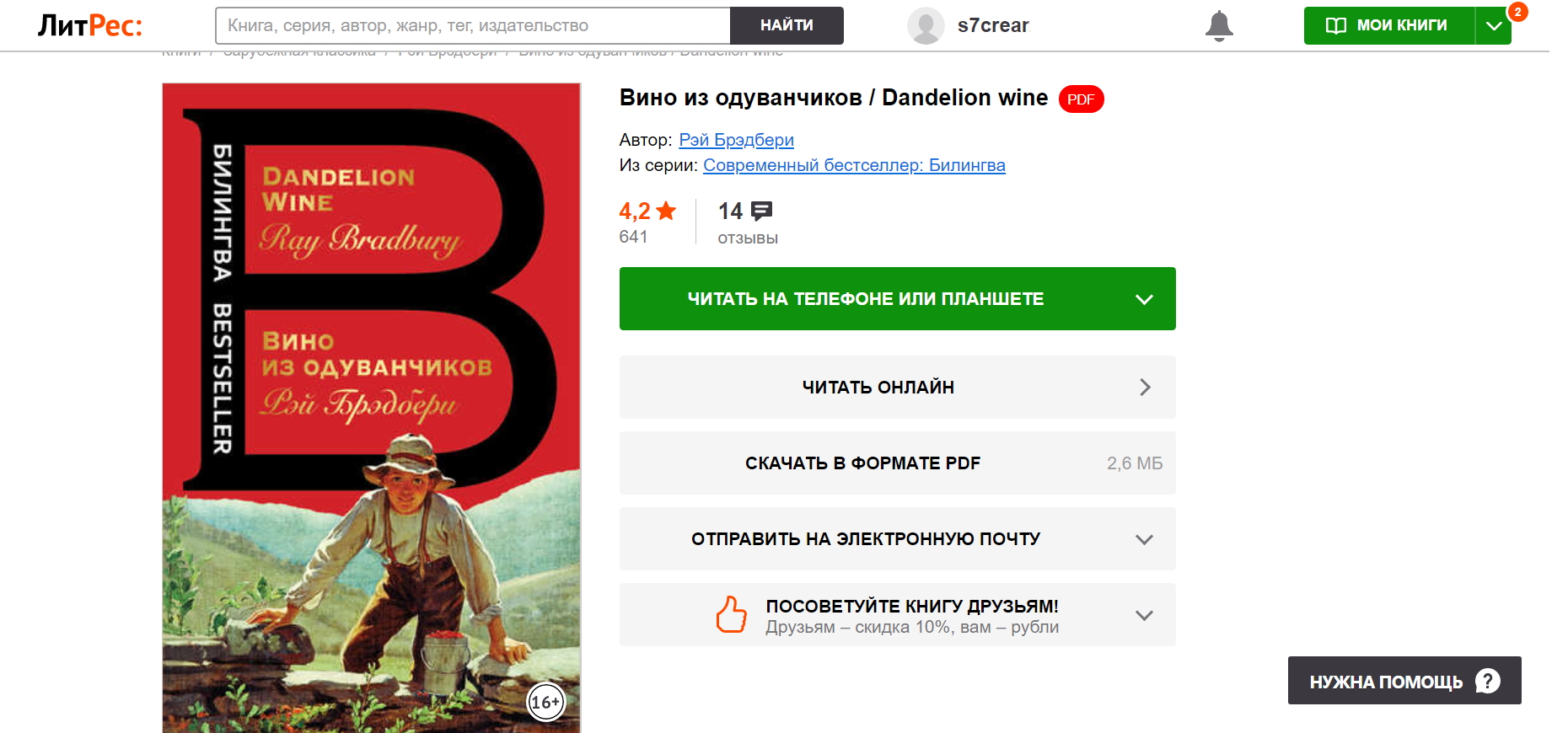Open series link Современный бестселлер: Билингва
Screen dimensions: 1568x733
854,165
